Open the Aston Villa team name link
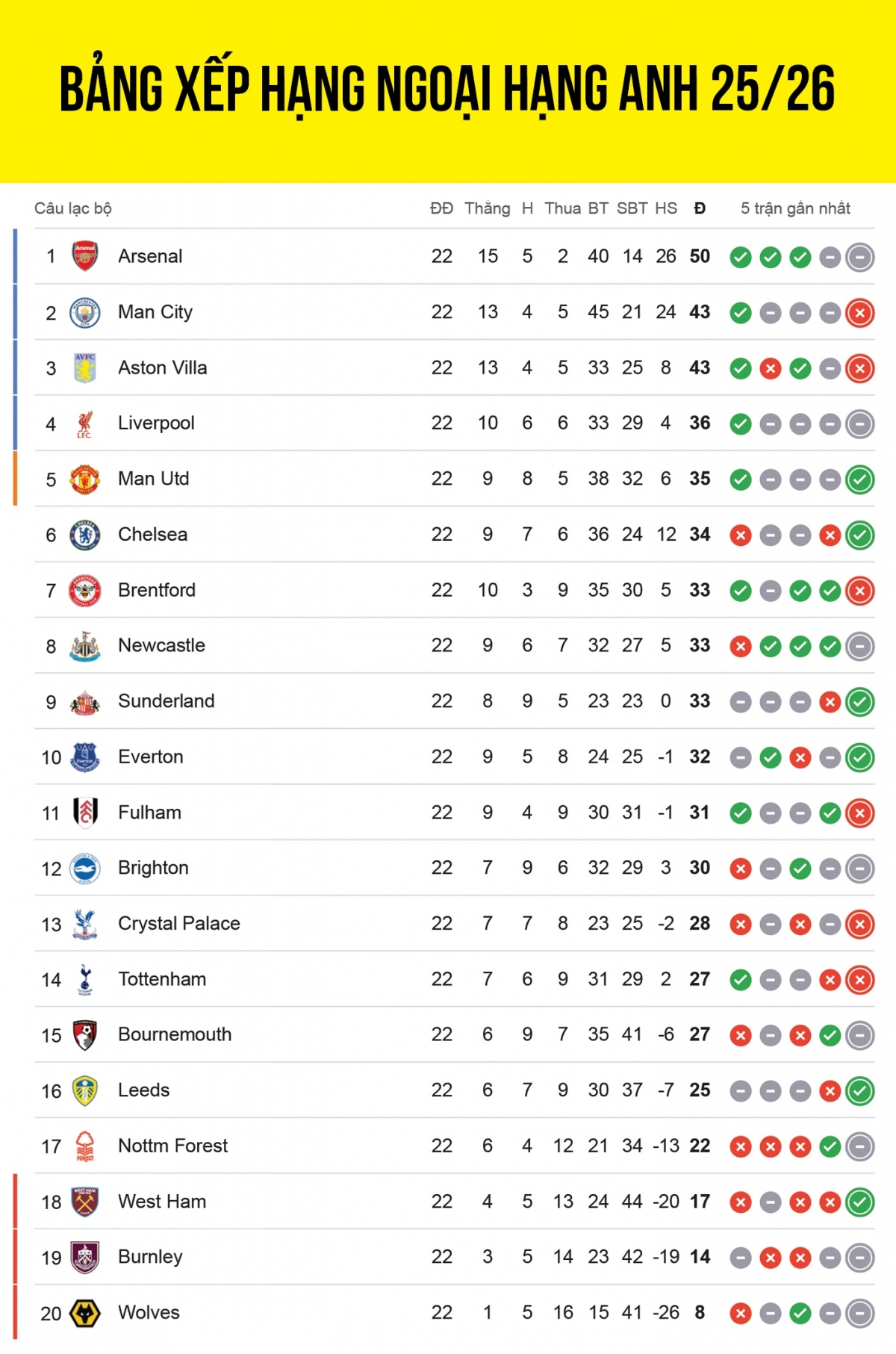The width and height of the screenshot is (896, 1354). point(163,367)
